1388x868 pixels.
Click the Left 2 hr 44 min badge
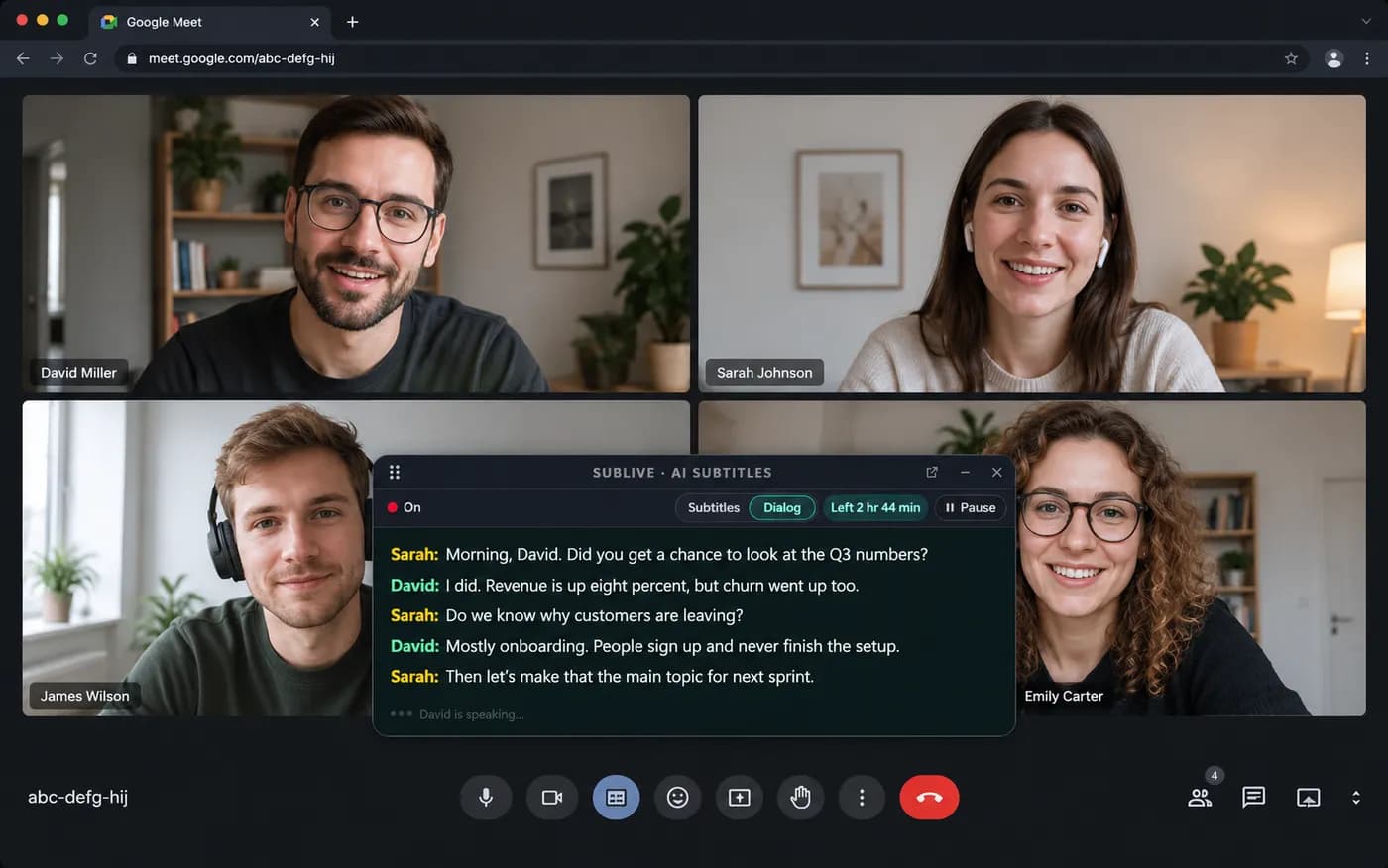point(875,508)
